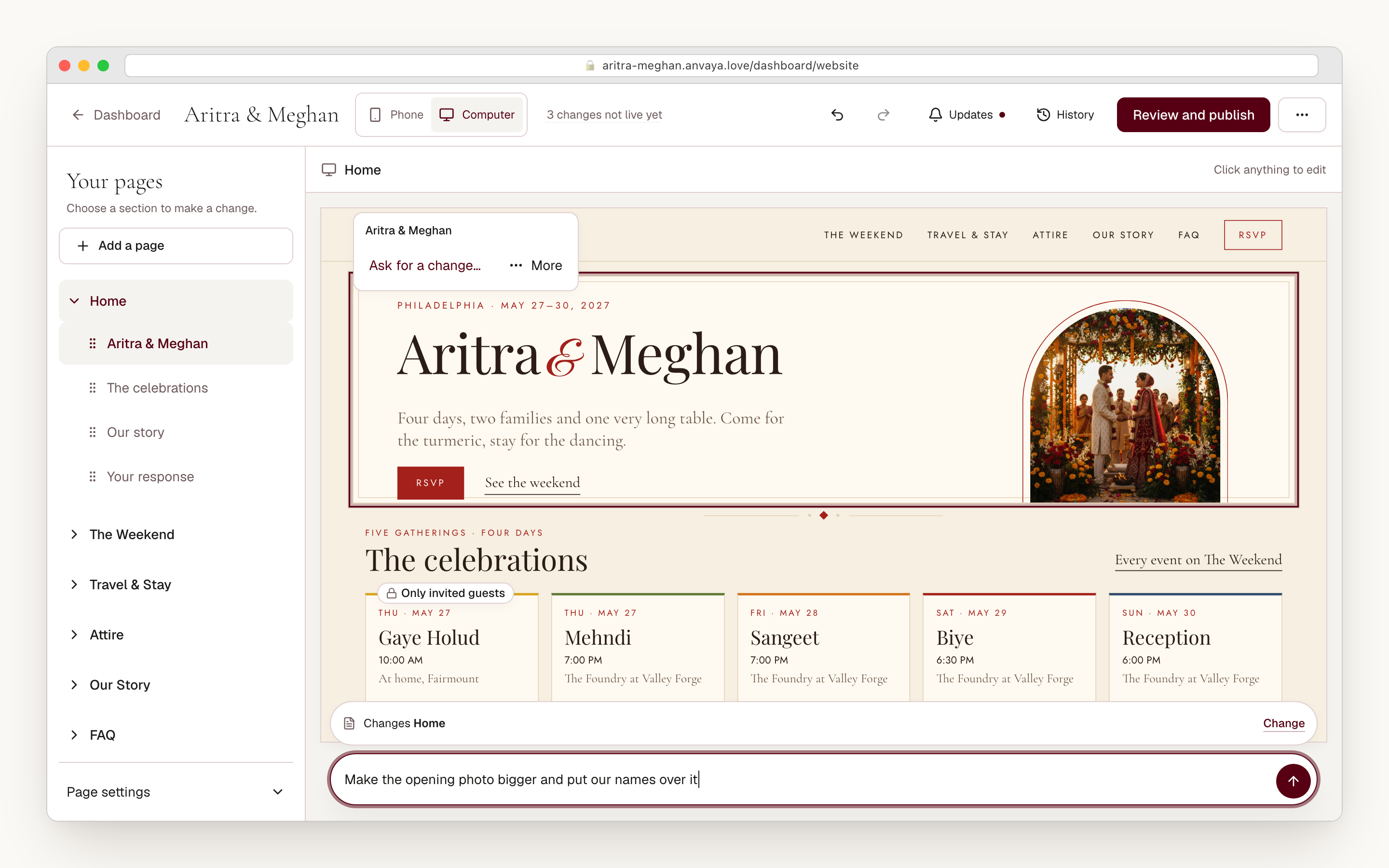
Task: Expand the FAQ page
Action: (74, 735)
